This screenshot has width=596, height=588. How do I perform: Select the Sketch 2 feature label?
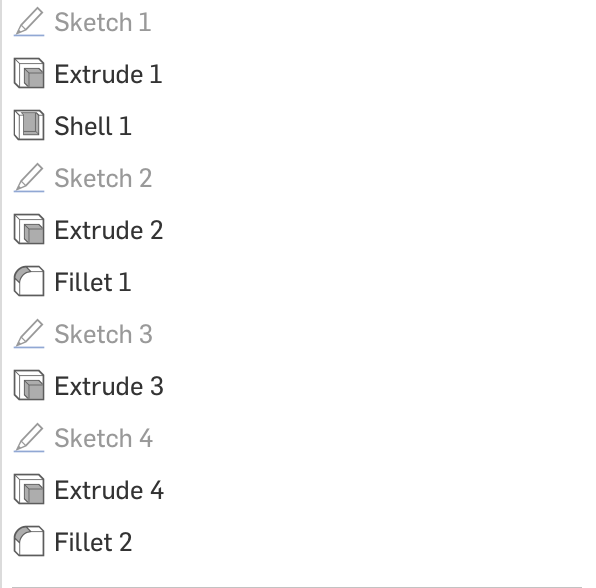tap(103, 178)
